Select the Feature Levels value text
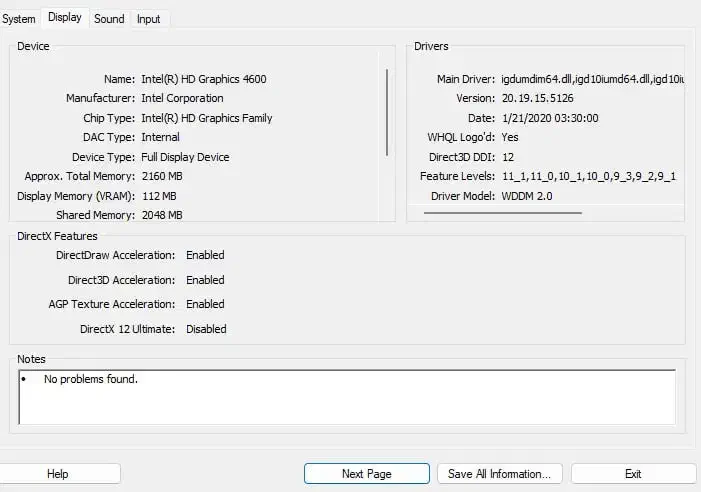Screen dimensions: 701x492 (x=588, y=176)
